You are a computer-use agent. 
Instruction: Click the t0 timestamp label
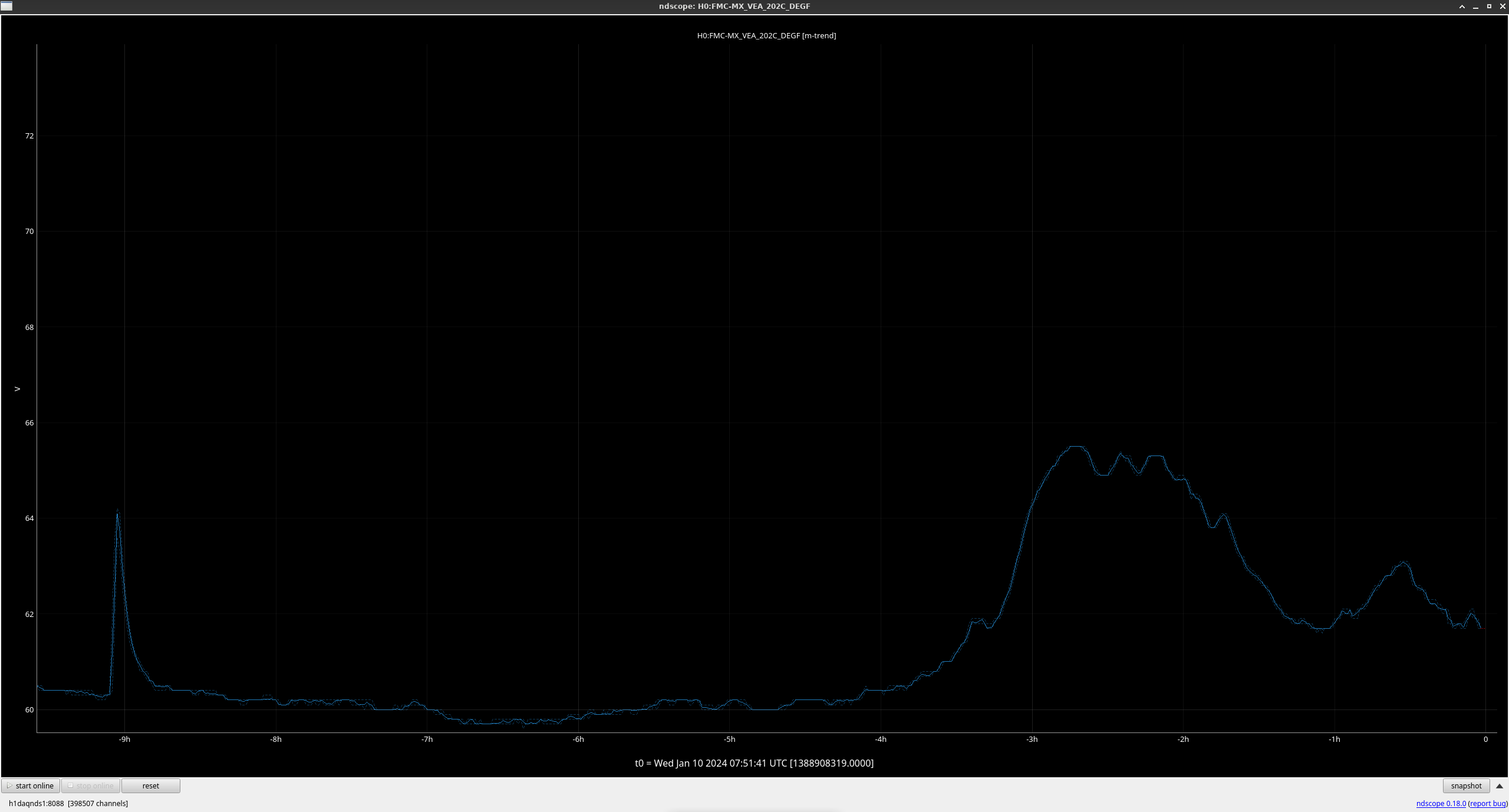point(754,763)
